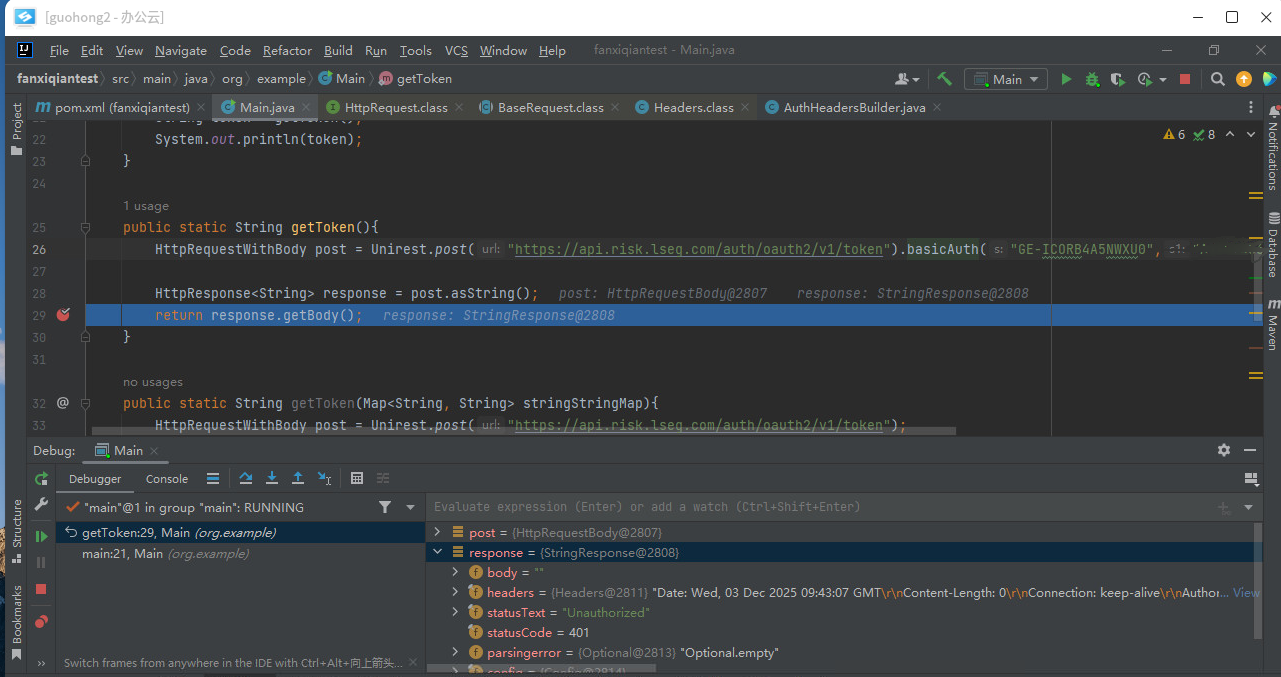Stop debugging with red square in Debug sidebar
The image size is (1281, 677).
(41, 589)
